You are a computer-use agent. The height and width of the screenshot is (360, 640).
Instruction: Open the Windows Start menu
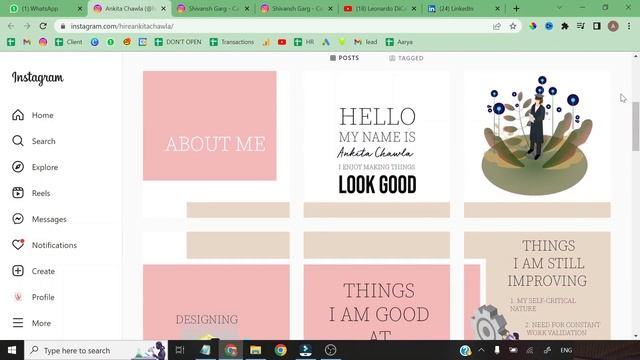[12, 350]
